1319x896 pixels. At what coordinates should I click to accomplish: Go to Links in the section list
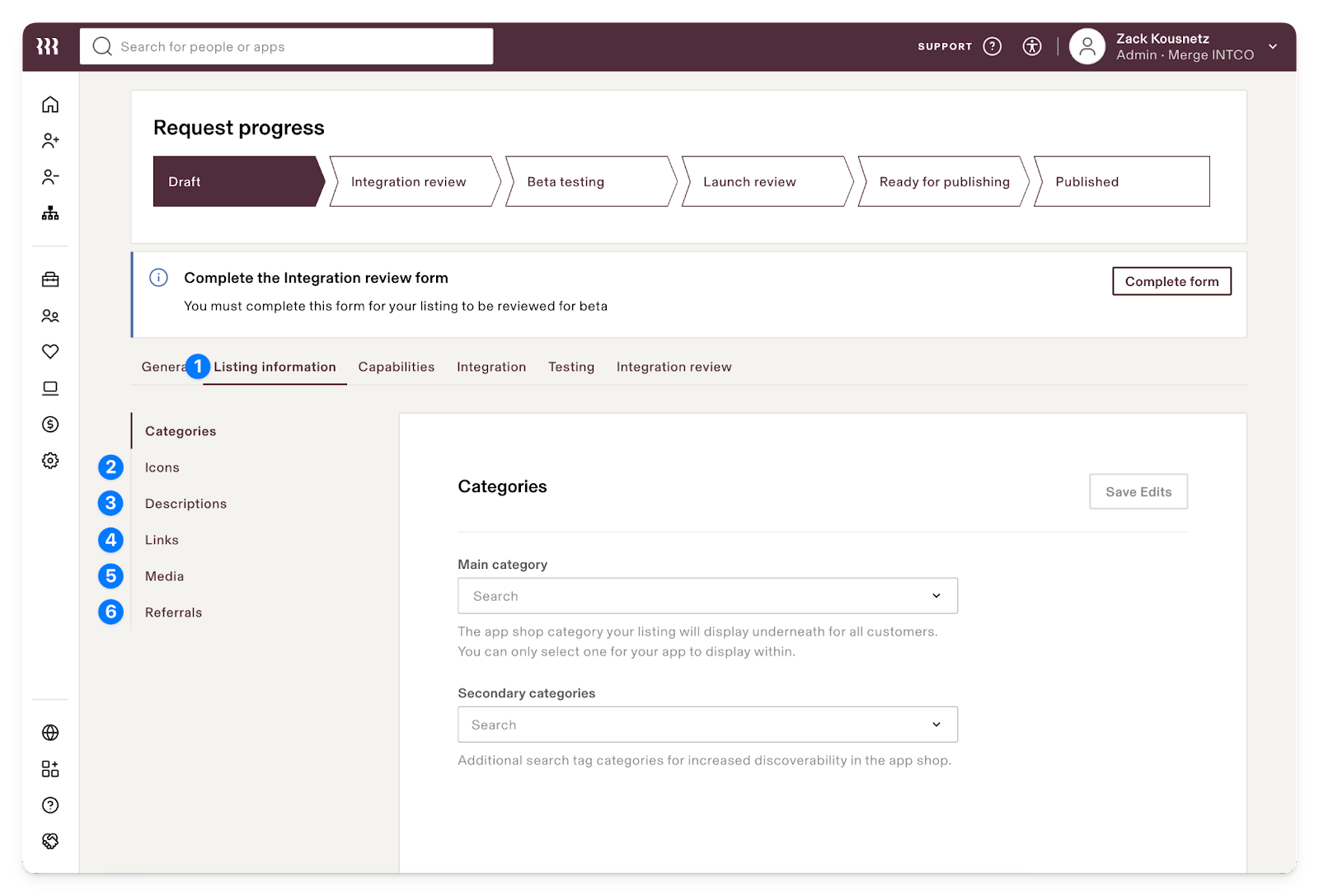pyautogui.click(x=162, y=540)
